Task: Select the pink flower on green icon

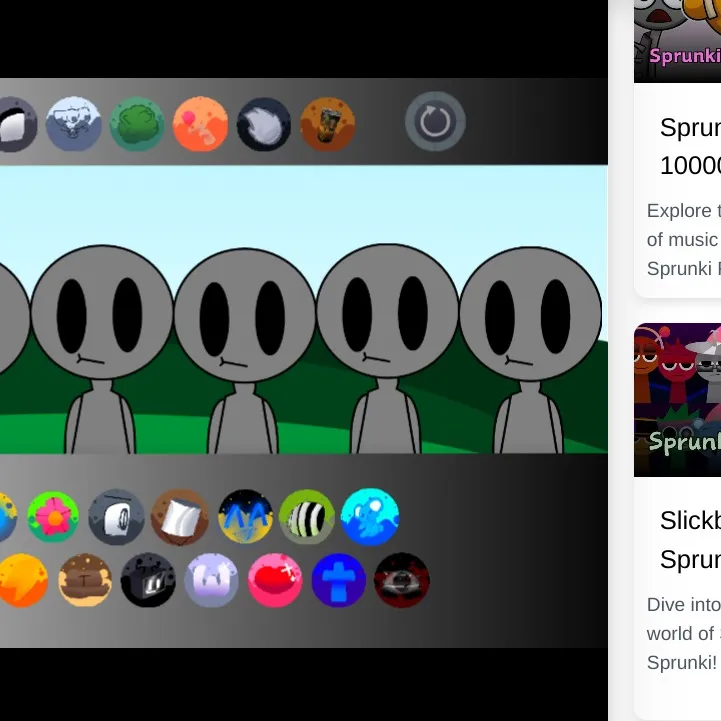Action: pos(53,517)
